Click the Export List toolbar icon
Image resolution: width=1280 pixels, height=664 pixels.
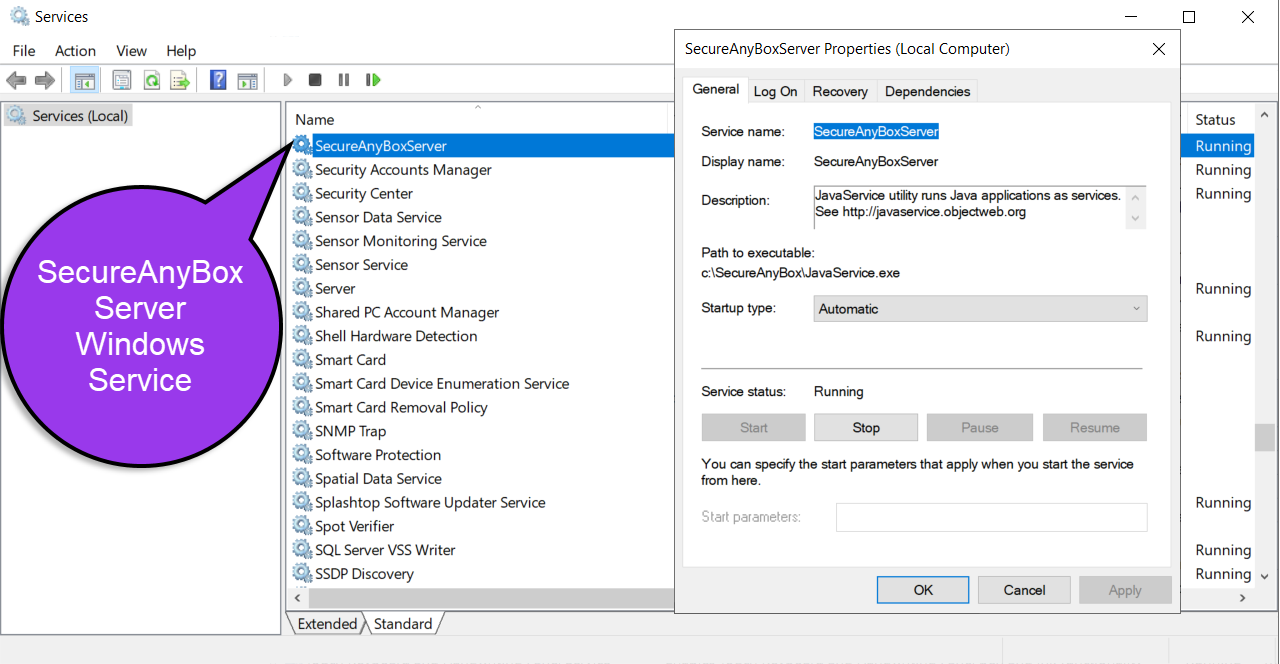(180, 80)
